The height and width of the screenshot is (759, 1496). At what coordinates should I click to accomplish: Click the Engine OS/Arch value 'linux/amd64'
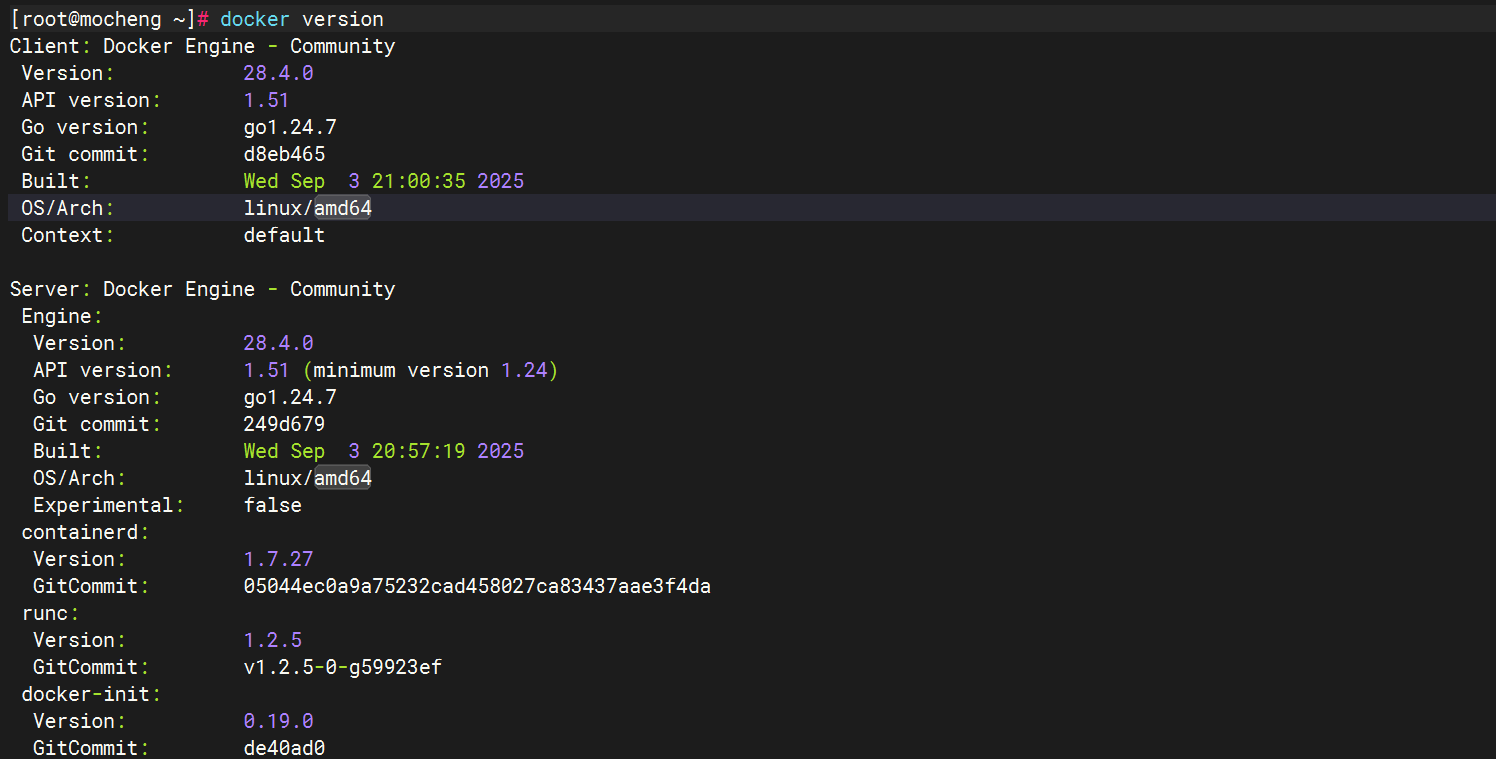[308, 478]
